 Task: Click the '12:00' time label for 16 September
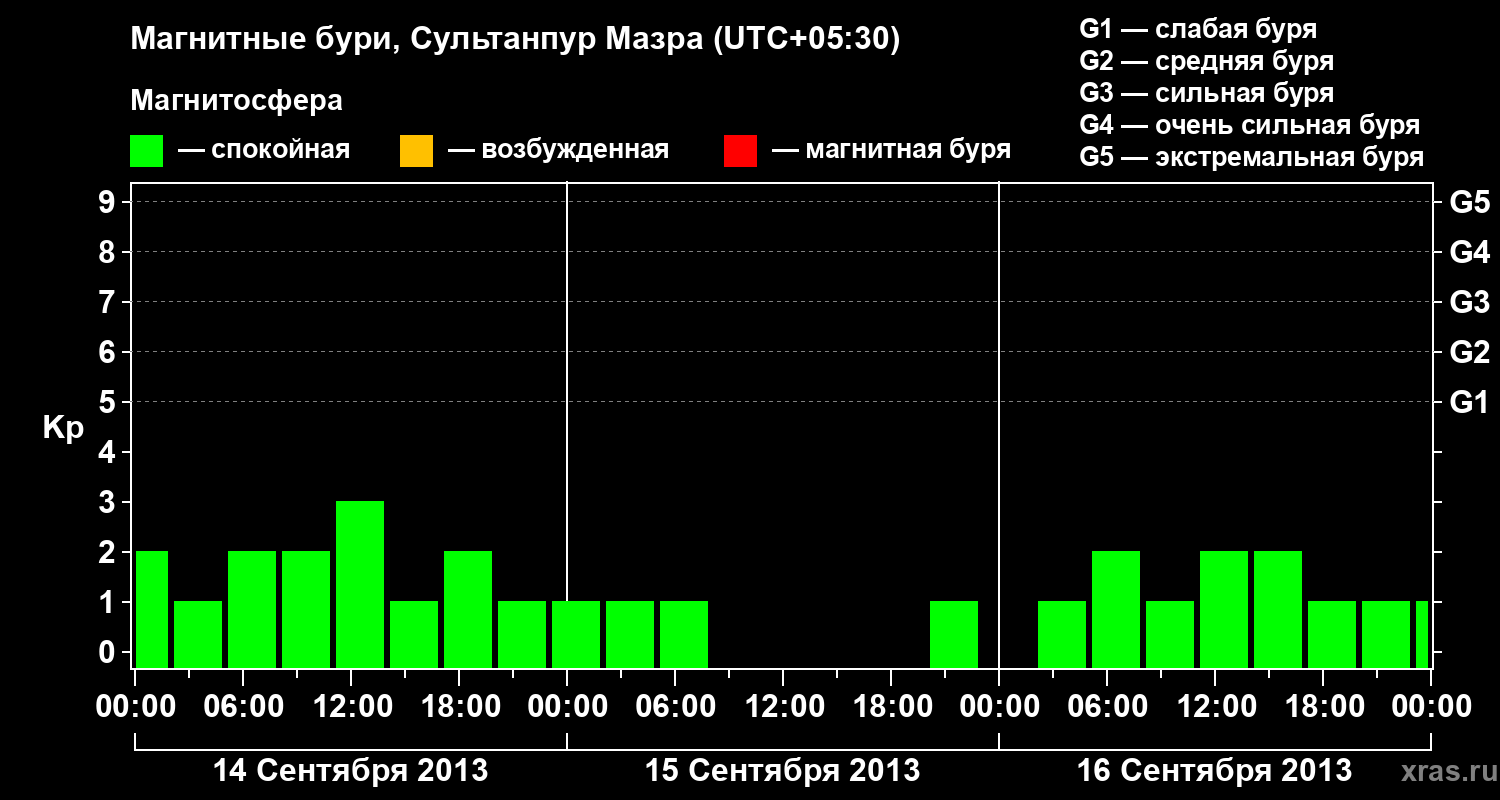coord(1215,707)
